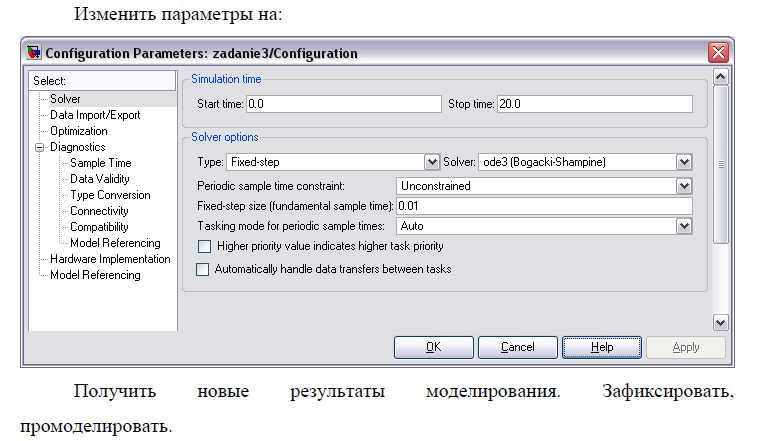
Task: Select Data Import/Export in the tree
Action: [x=95, y=115]
